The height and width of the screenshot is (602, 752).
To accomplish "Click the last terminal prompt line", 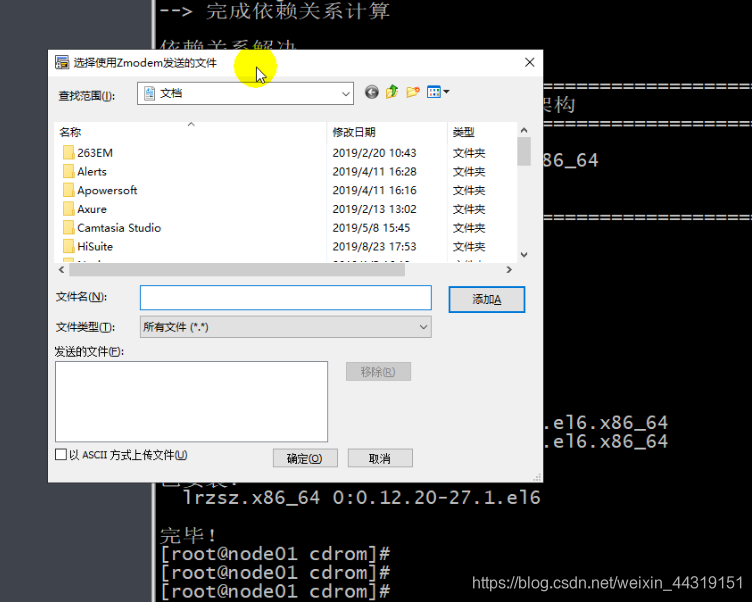I will pos(275,592).
